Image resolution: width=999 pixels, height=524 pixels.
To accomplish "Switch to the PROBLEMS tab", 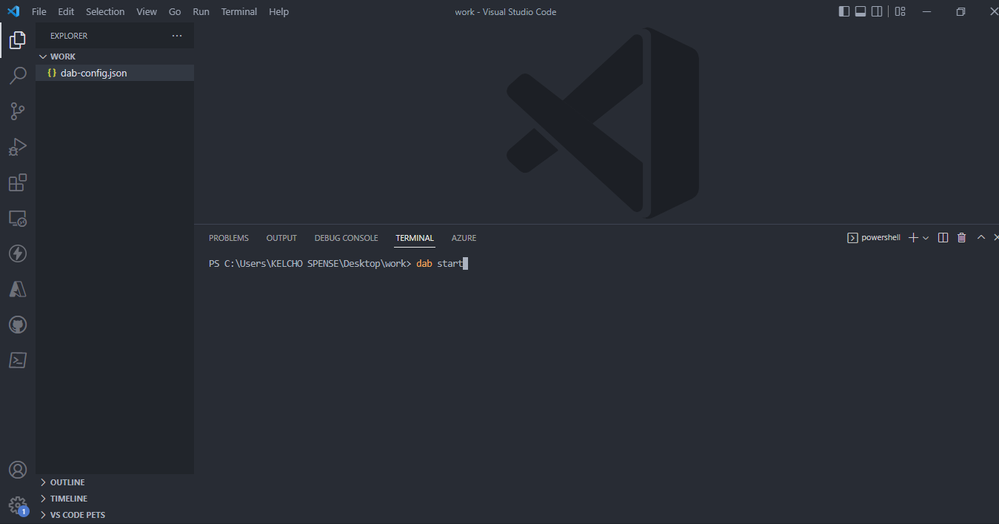I will pos(229,238).
